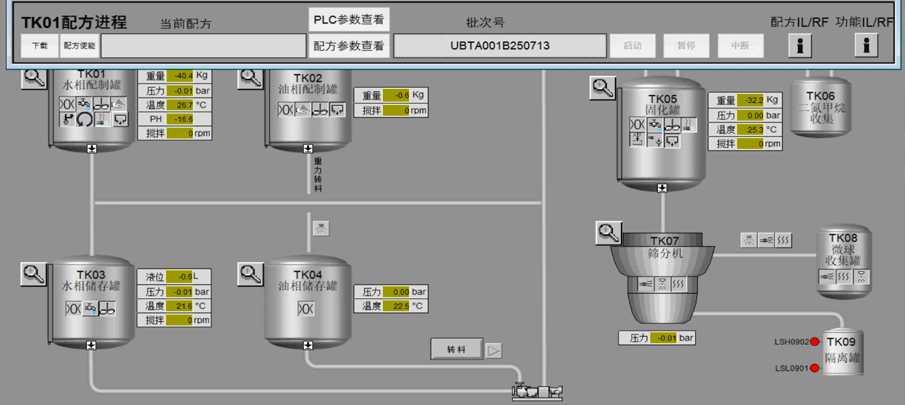Expand the bottom outlet valve of TK05
Viewport: 905px width, 405px height.
coord(663,185)
